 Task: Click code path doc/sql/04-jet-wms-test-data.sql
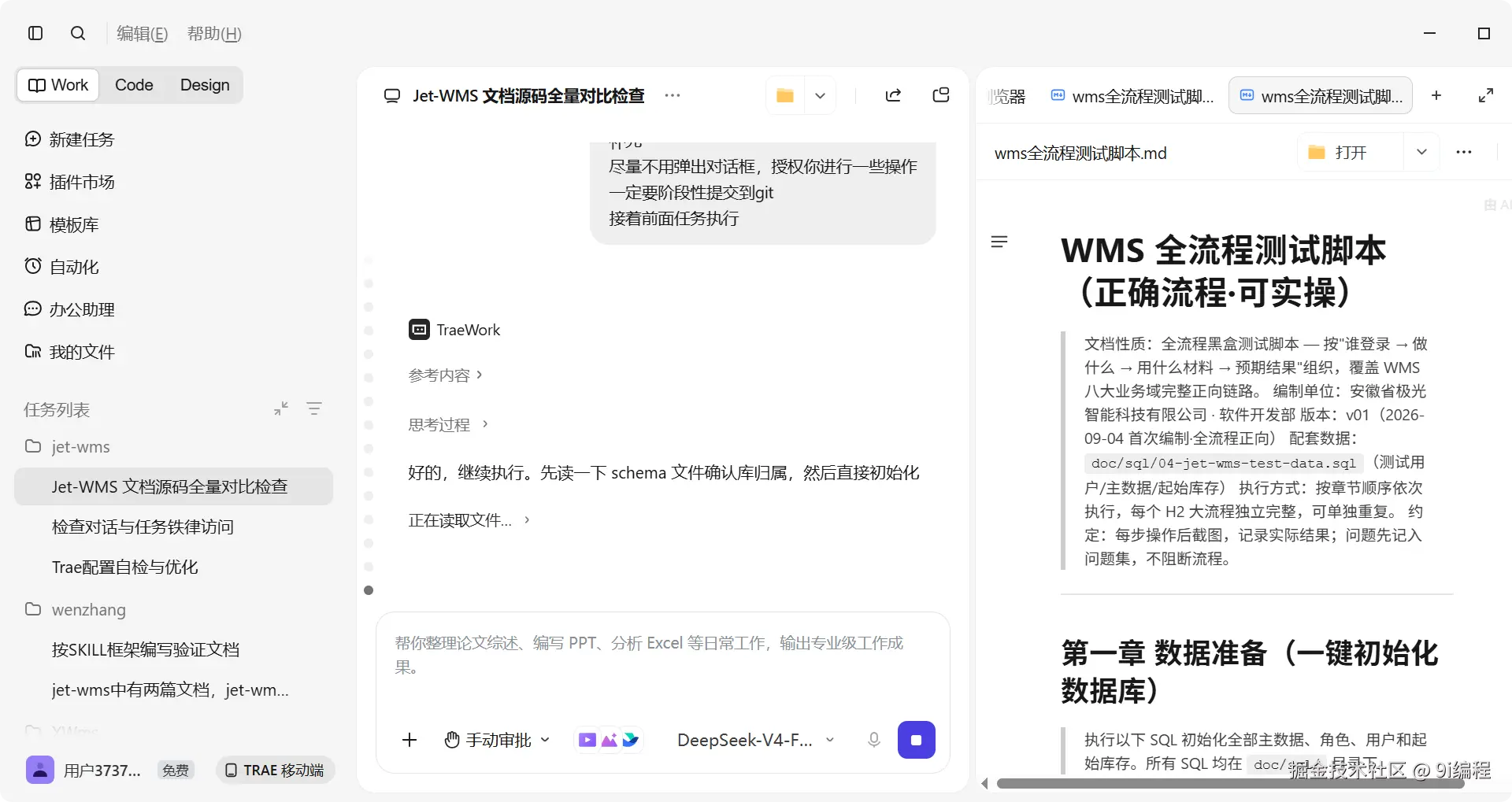[x=1224, y=464]
